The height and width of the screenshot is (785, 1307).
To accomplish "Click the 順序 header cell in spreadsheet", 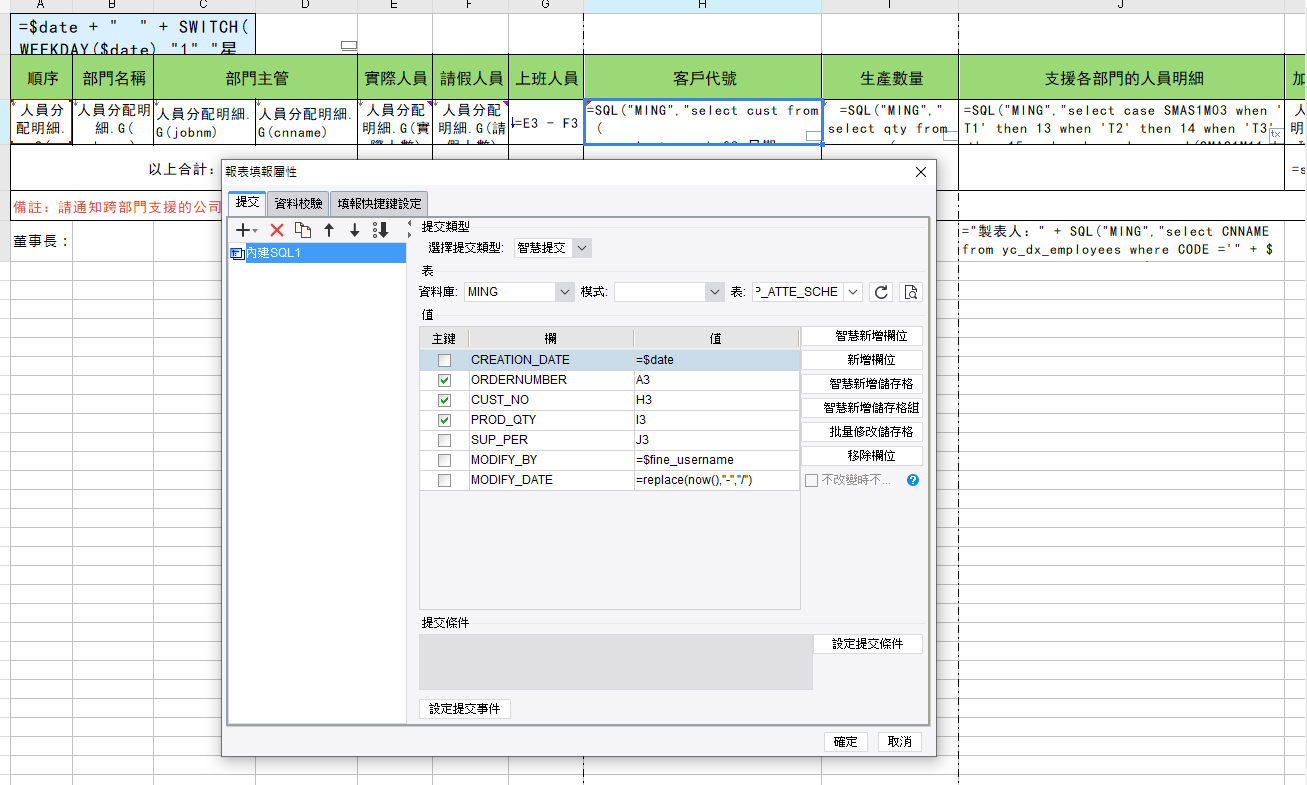I will pyautogui.click(x=42, y=78).
